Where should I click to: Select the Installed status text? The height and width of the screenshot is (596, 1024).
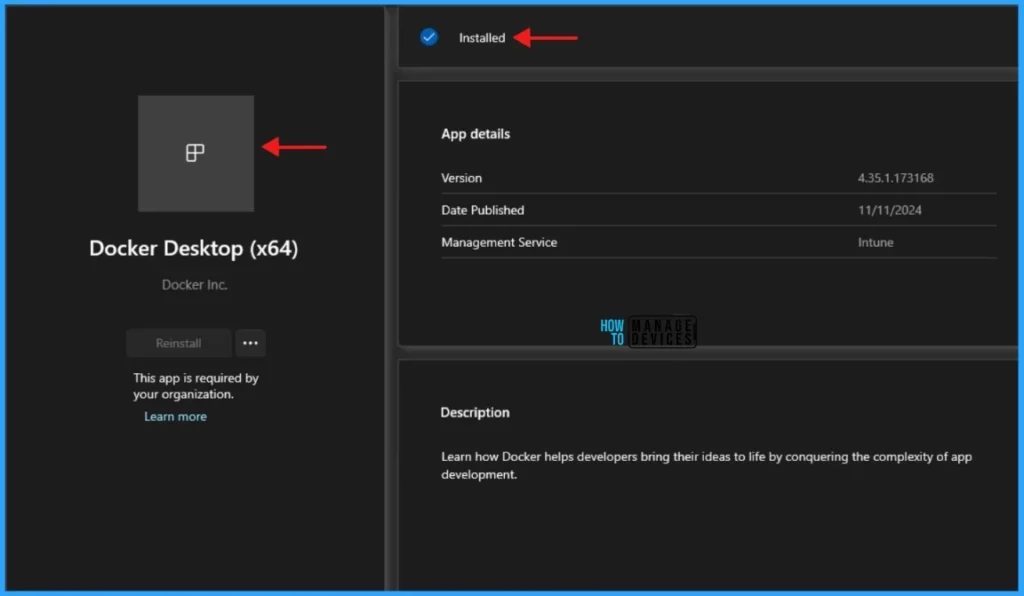pos(482,38)
